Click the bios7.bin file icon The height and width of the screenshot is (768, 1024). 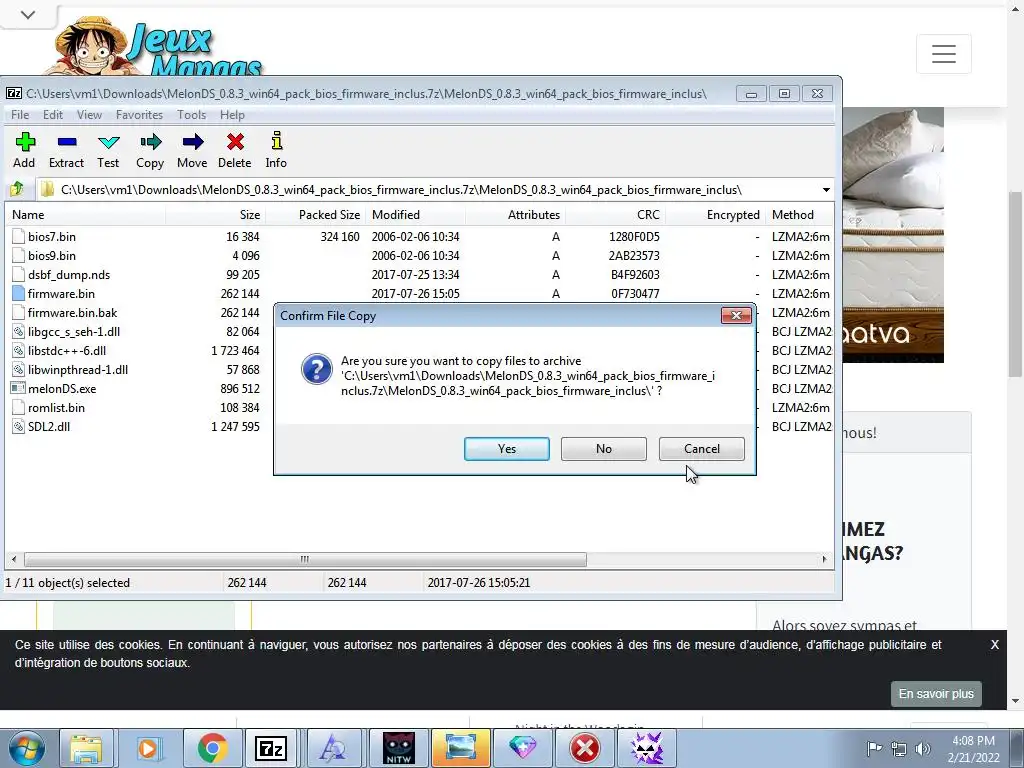pos(18,236)
